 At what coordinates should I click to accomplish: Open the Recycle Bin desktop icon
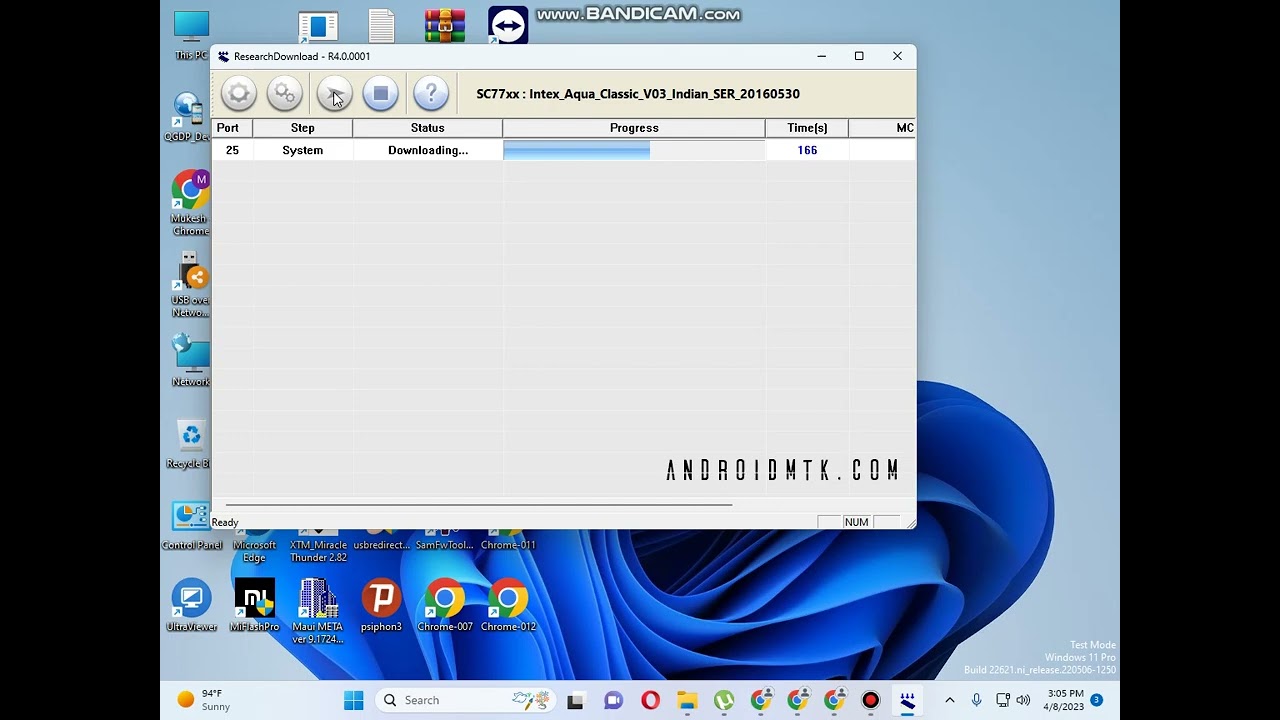tap(190, 444)
